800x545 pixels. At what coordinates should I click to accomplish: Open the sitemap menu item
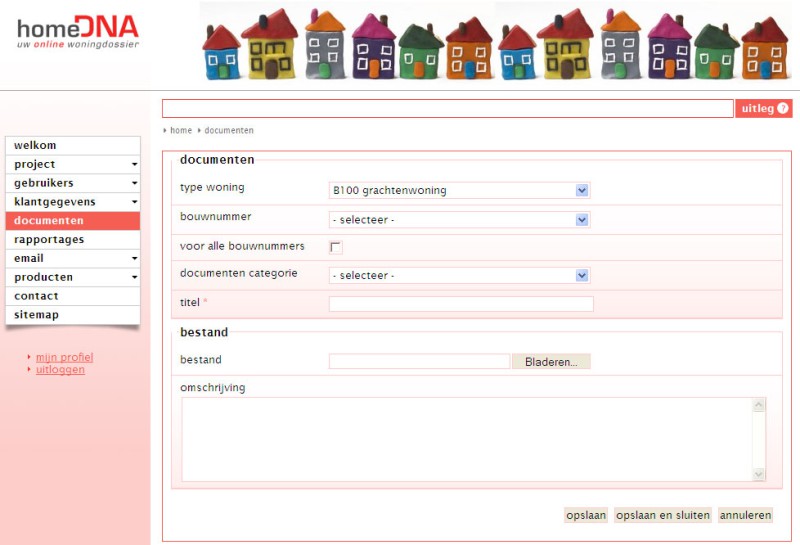(x=72, y=315)
